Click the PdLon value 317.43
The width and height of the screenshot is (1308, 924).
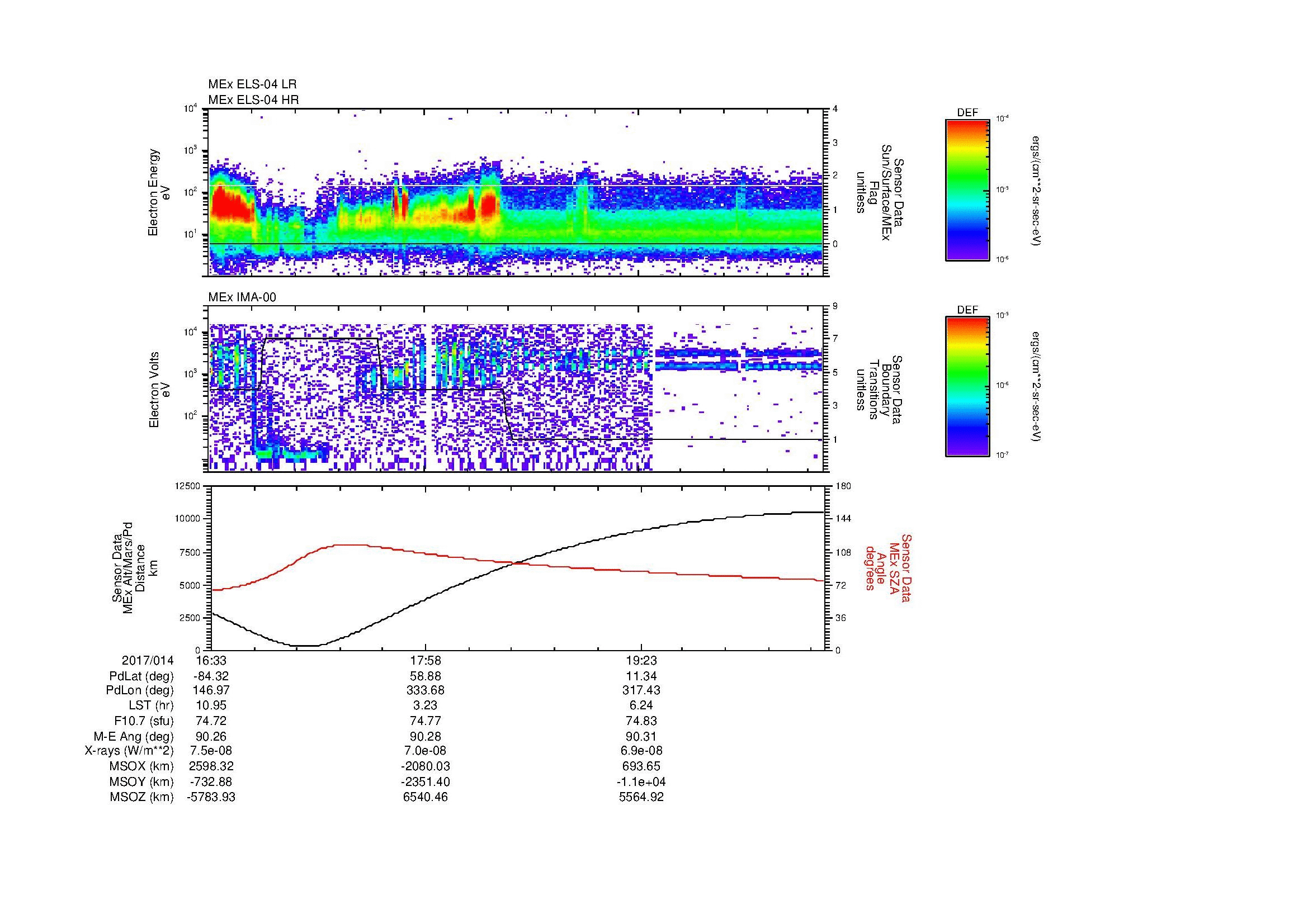coord(641,690)
